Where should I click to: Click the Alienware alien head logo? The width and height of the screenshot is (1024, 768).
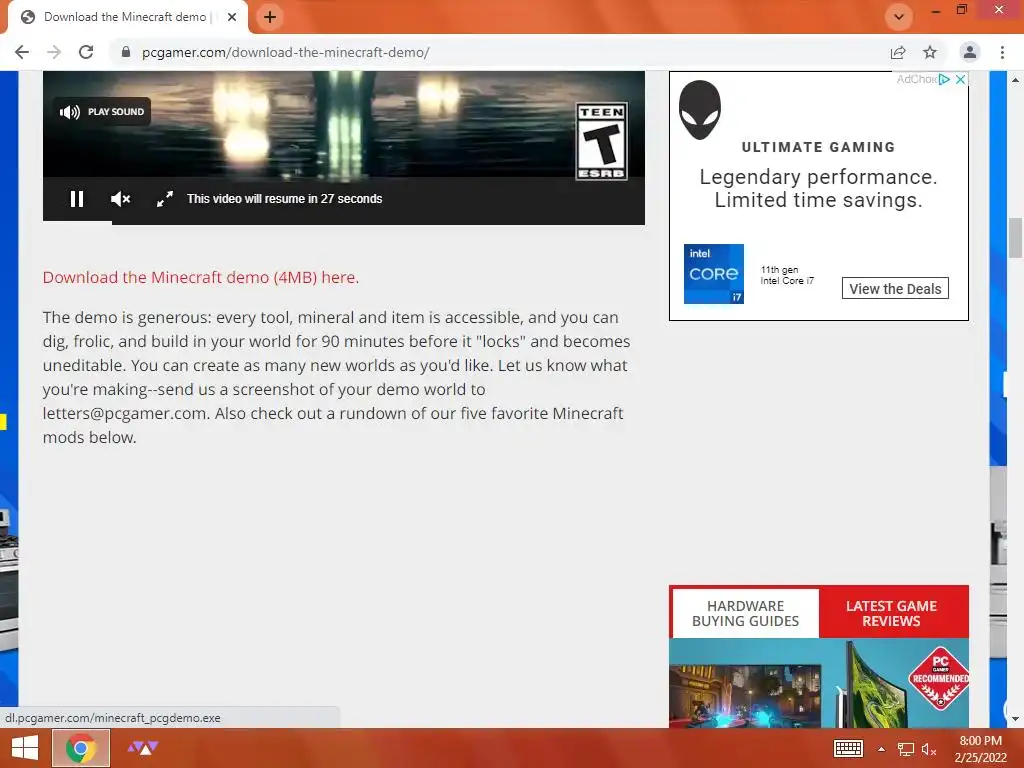point(699,110)
